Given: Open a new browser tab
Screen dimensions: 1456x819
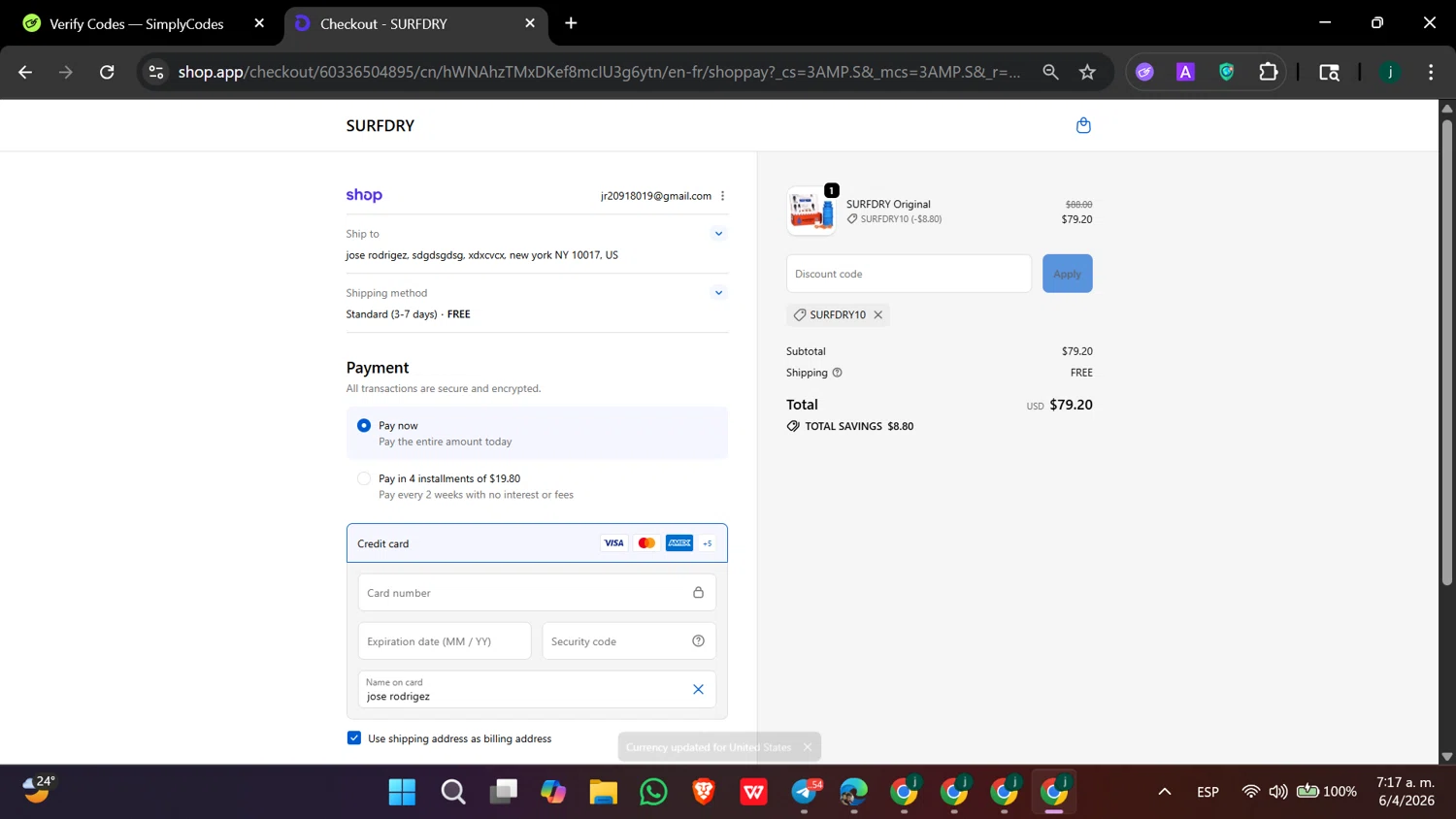Looking at the screenshot, I should [571, 23].
